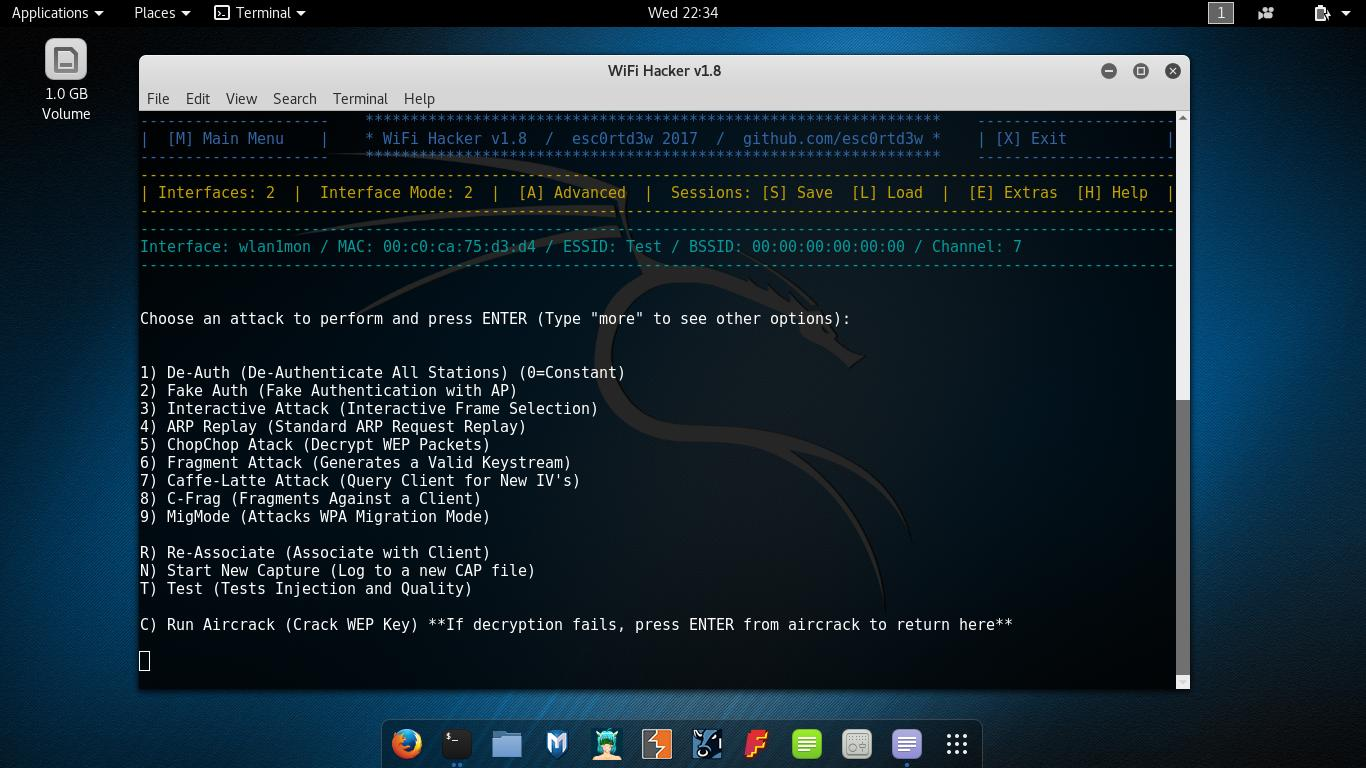This screenshot has width=1366, height=768.
Task: Open the Terminal dropdown in the top bar
Action: 259,13
